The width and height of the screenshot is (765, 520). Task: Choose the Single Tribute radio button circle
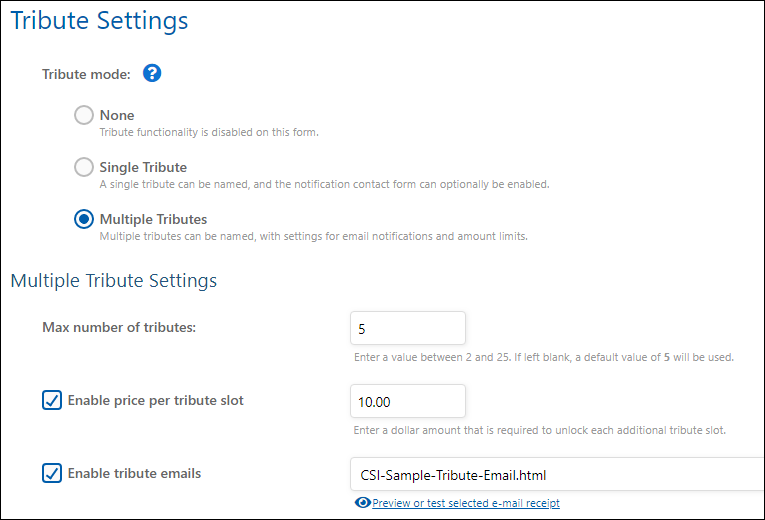pos(84,167)
